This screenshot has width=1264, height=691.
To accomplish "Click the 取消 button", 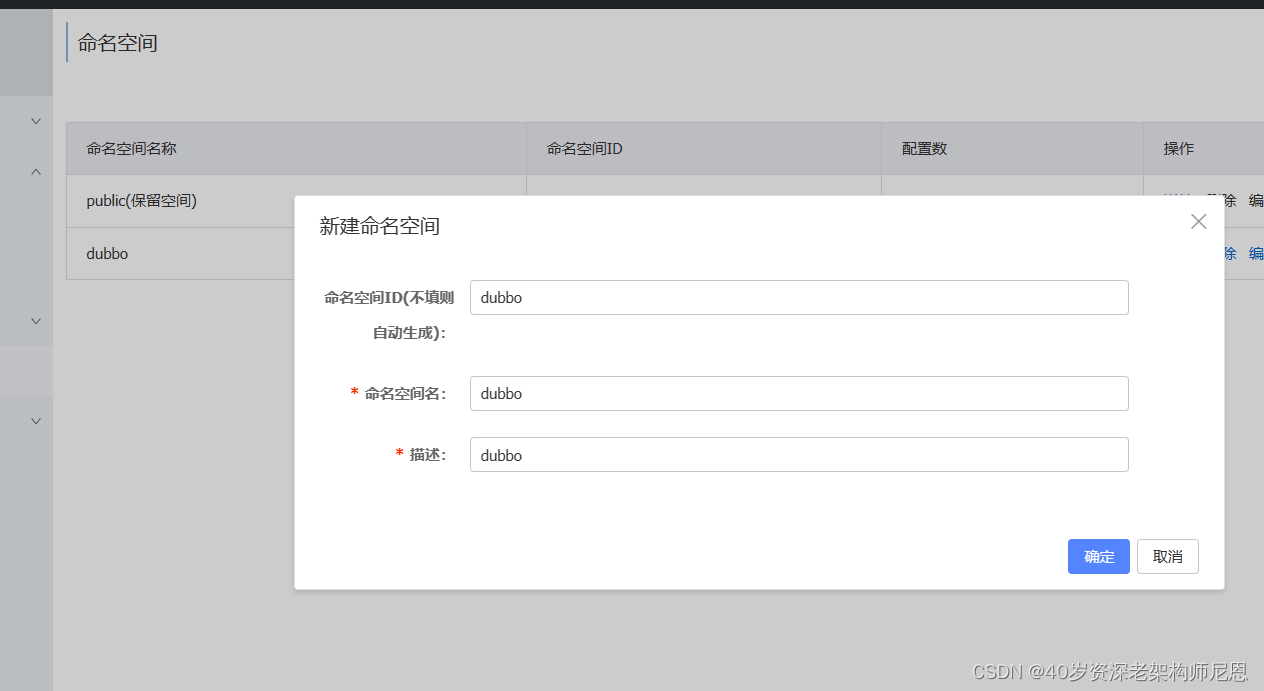I will 1168,557.
